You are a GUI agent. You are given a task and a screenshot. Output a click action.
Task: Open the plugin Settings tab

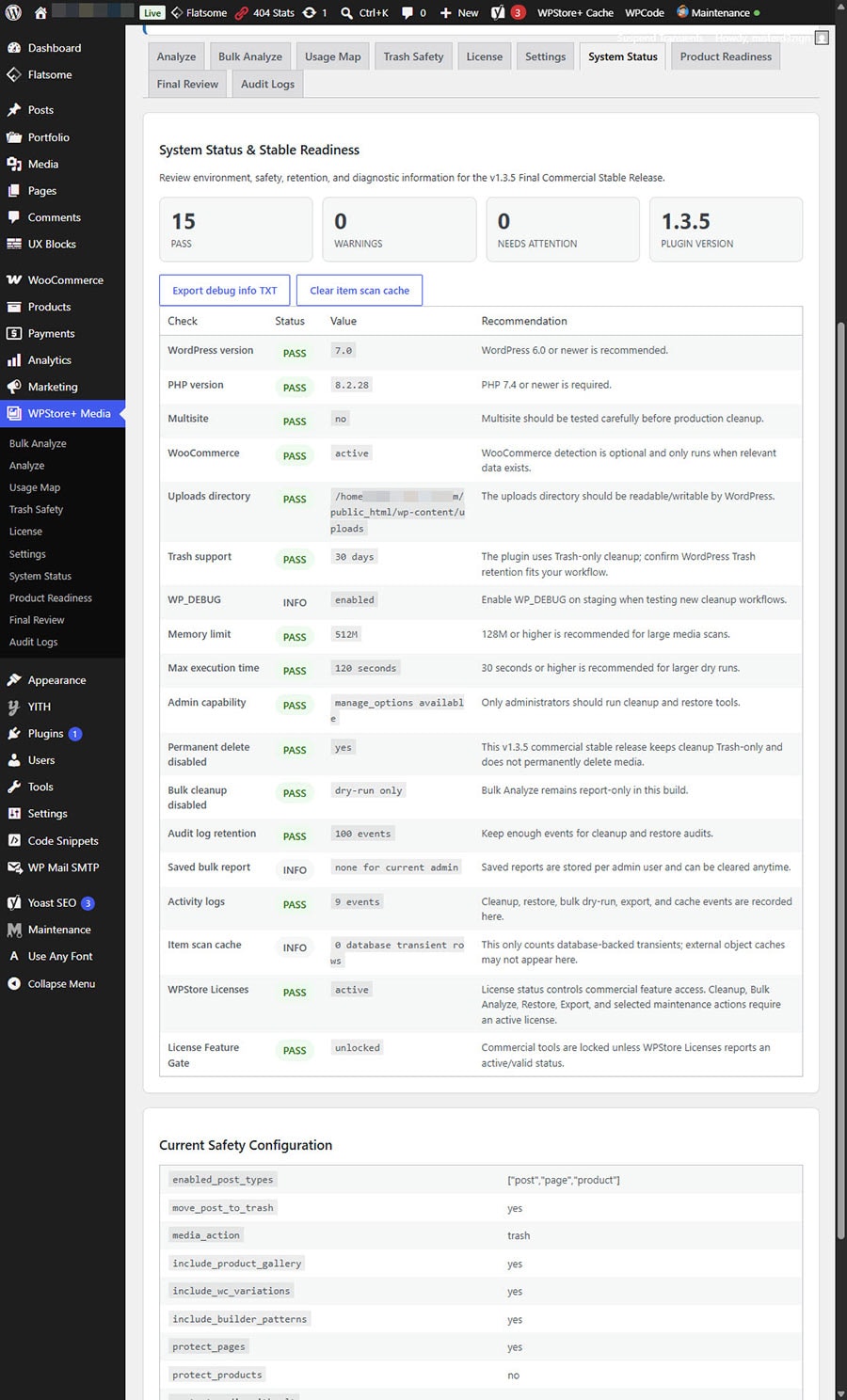pos(545,56)
